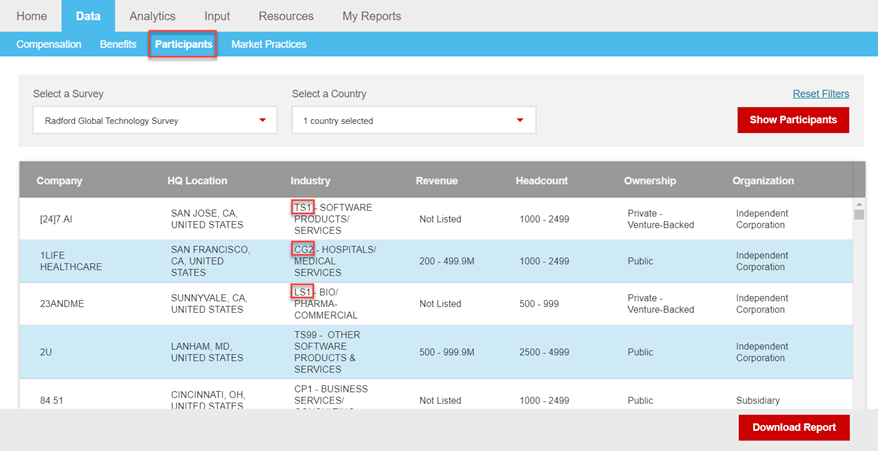Expand the Select a Survey dropdown
Screen dimensions: 878x451
(x=155, y=120)
